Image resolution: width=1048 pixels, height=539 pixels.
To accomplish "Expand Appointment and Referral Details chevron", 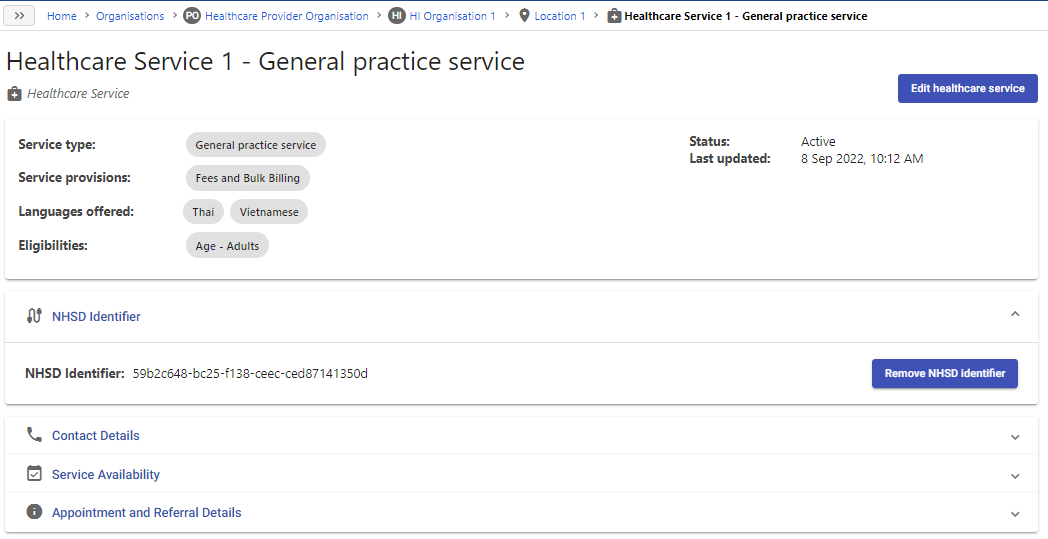I will [1015, 514].
